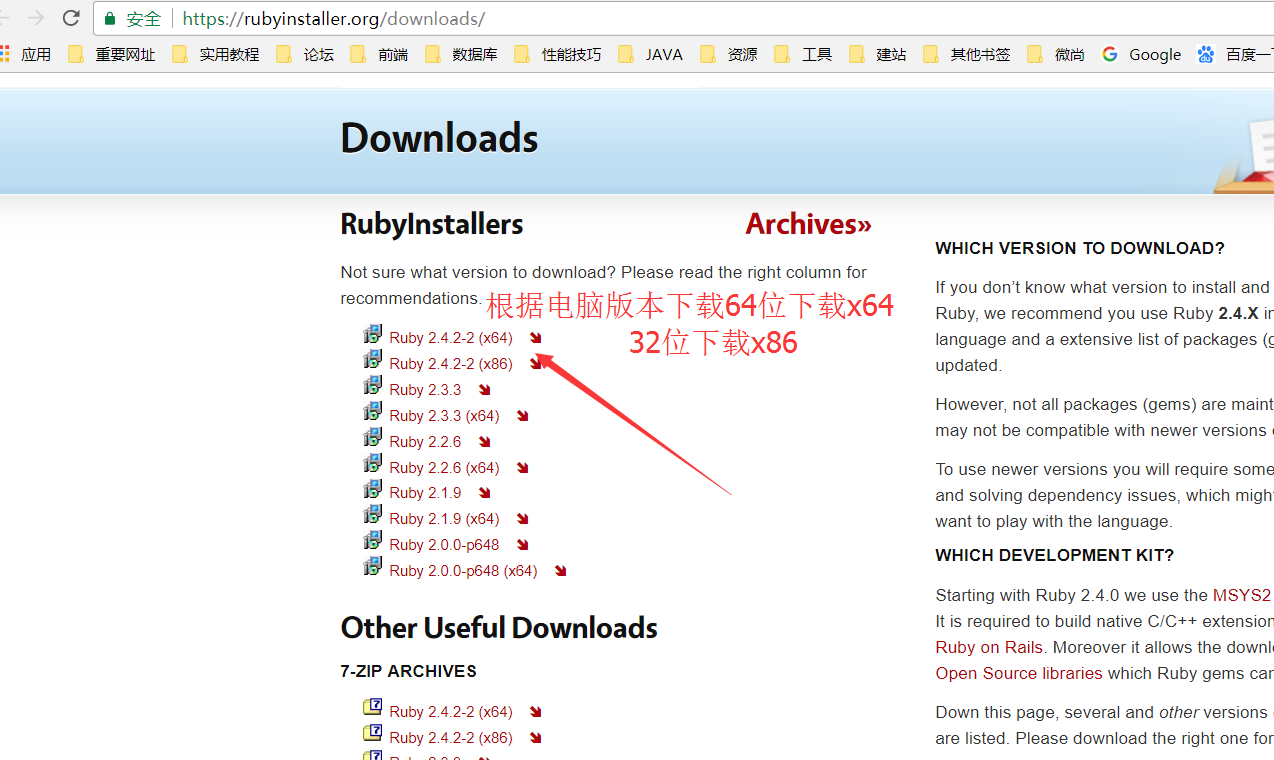This screenshot has width=1274, height=760.
Task: Open the 前端 bookmark folder
Action: 379,54
